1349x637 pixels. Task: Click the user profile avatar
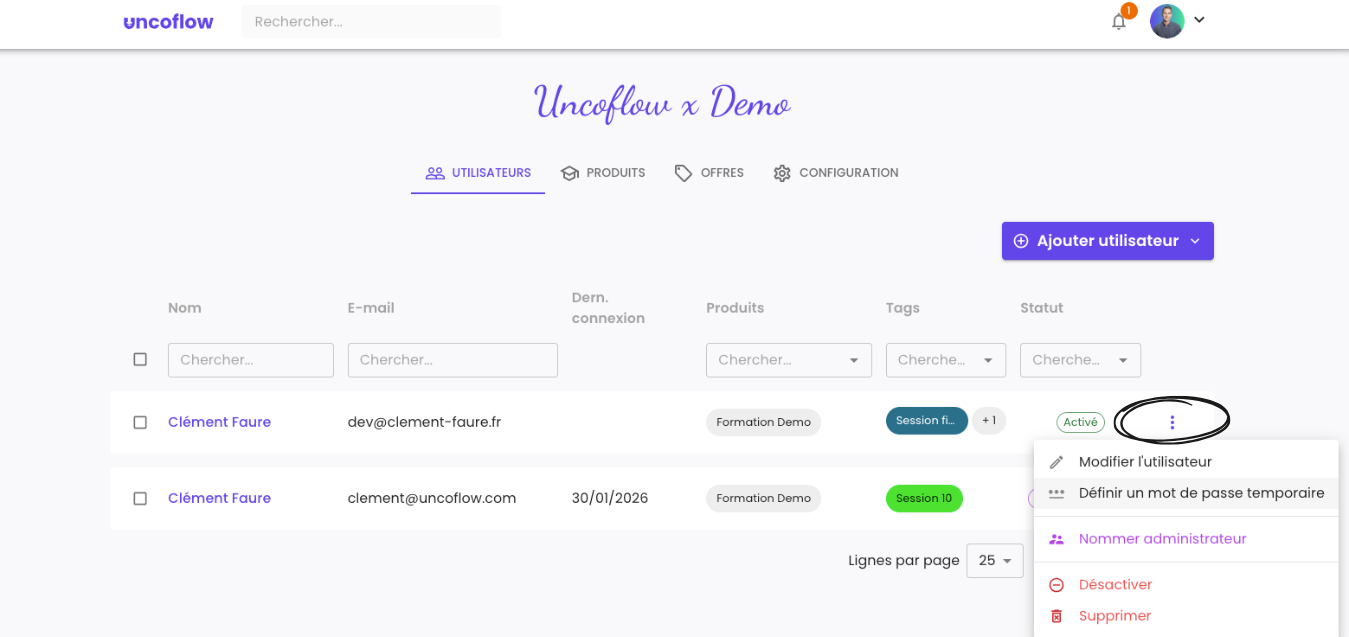1167,20
